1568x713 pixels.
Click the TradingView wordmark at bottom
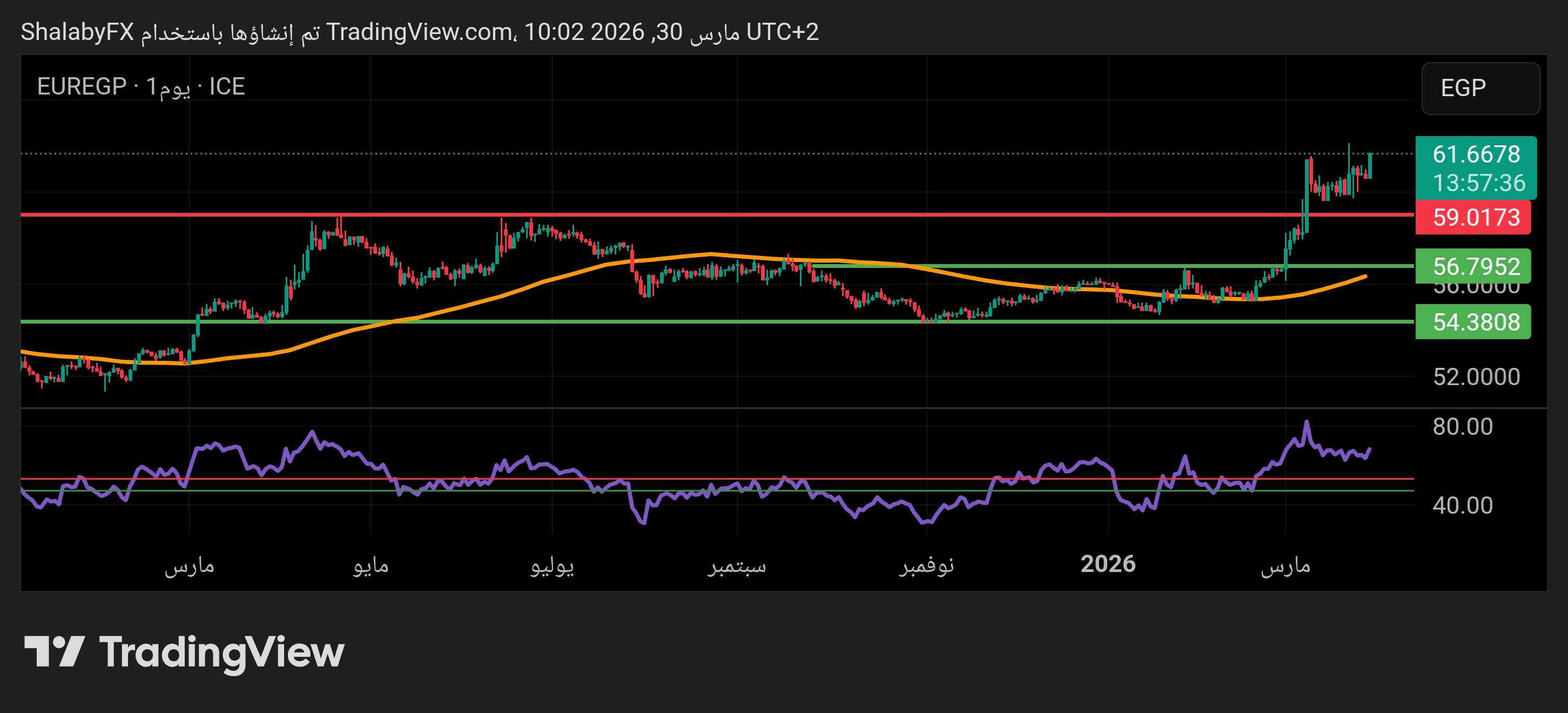(221, 653)
